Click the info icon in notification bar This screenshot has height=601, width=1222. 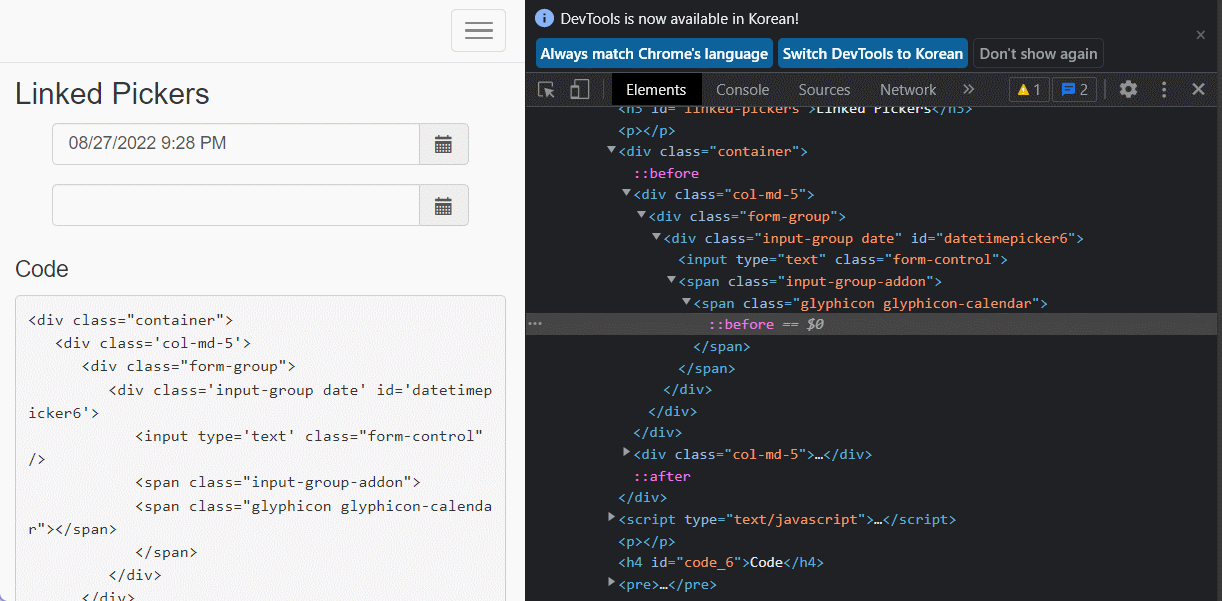545,18
